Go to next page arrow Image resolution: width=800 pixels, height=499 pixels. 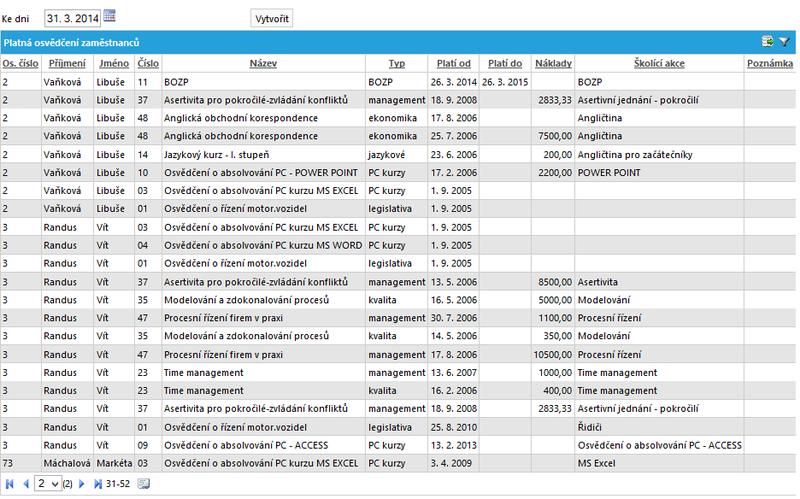pos(81,484)
